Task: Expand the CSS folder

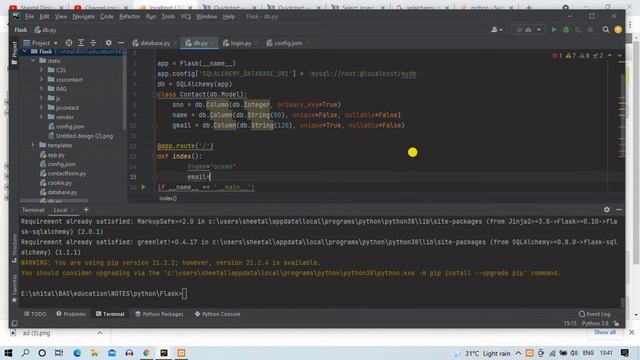Action: 41,70
